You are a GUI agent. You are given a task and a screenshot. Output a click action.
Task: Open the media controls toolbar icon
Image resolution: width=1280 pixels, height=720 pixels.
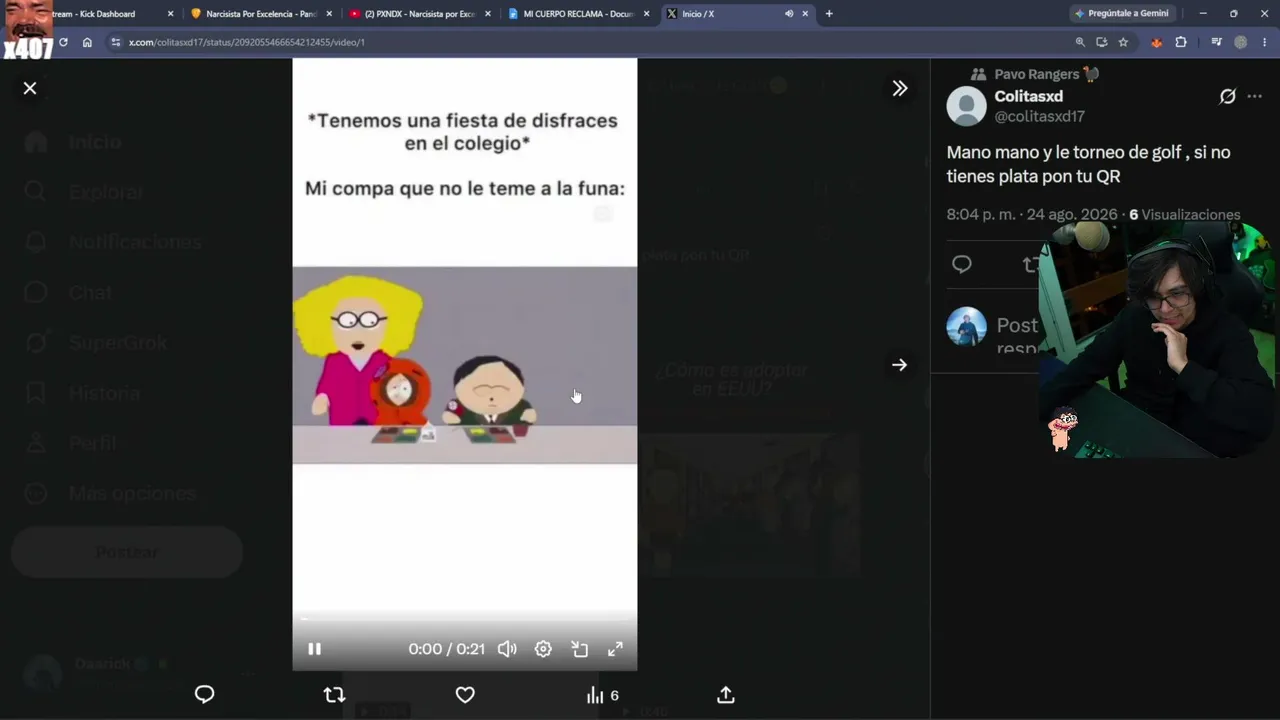(1216, 42)
